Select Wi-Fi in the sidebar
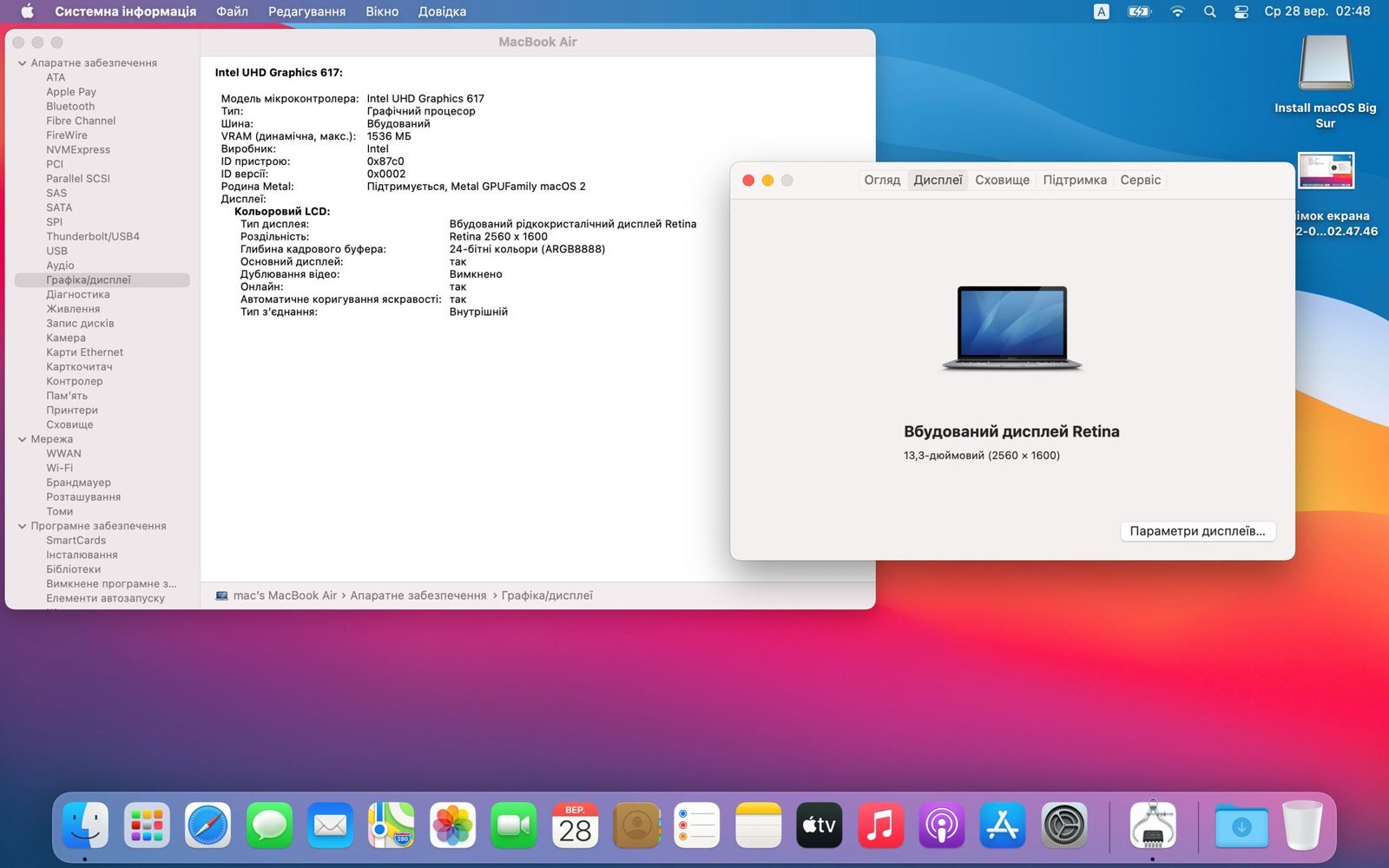The image size is (1389, 868). (59, 468)
